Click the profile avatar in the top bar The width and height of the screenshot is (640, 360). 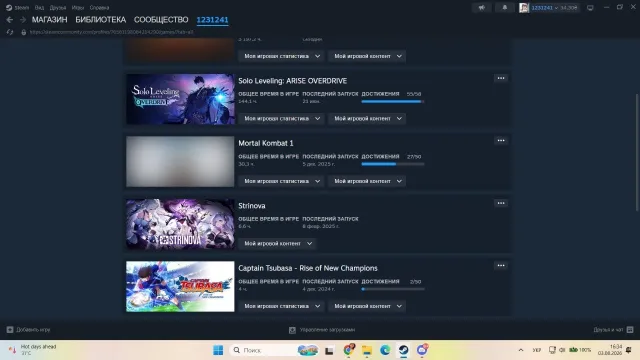point(524,7)
